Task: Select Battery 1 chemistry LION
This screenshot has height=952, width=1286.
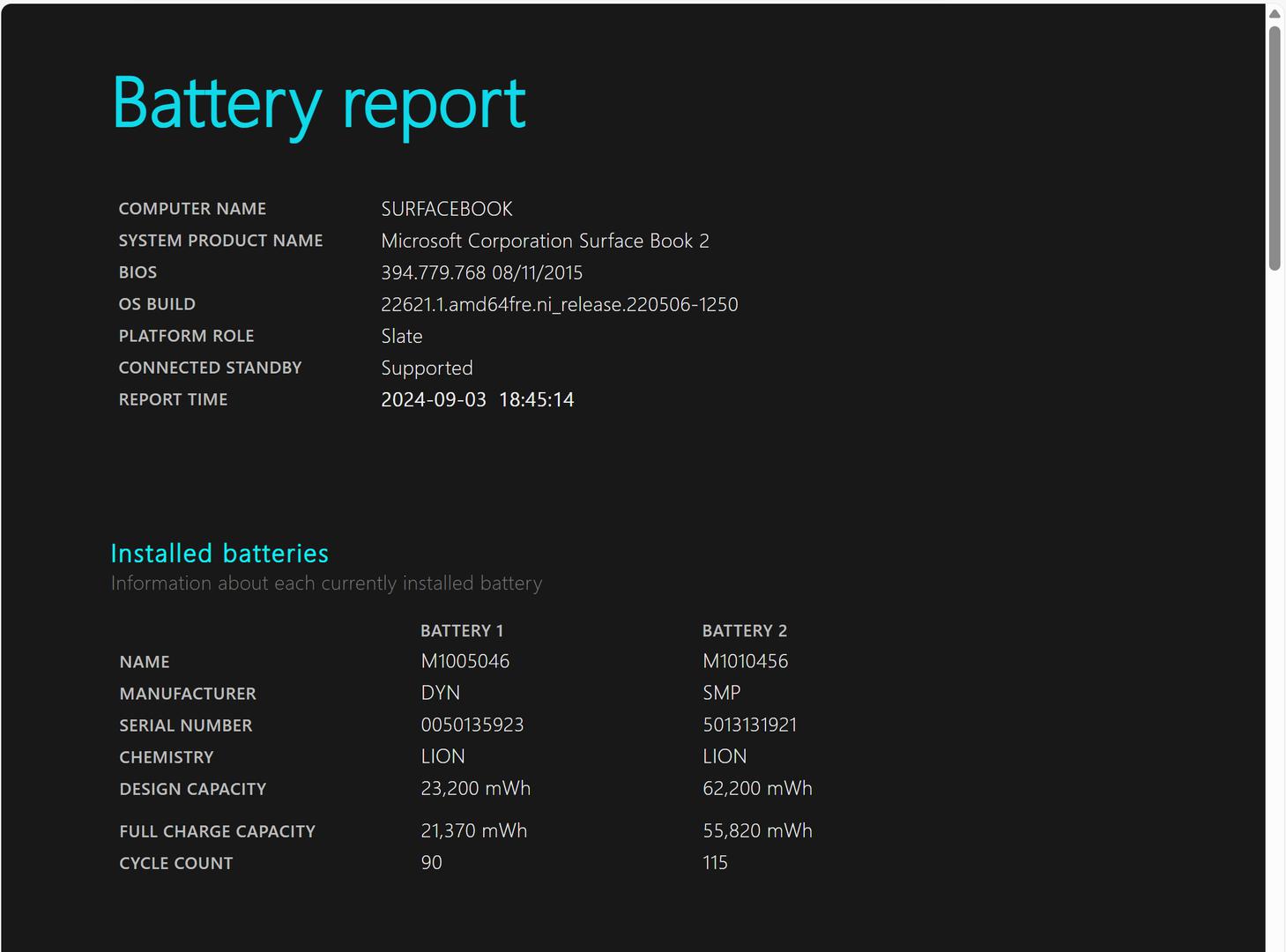Action: [443, 756]
